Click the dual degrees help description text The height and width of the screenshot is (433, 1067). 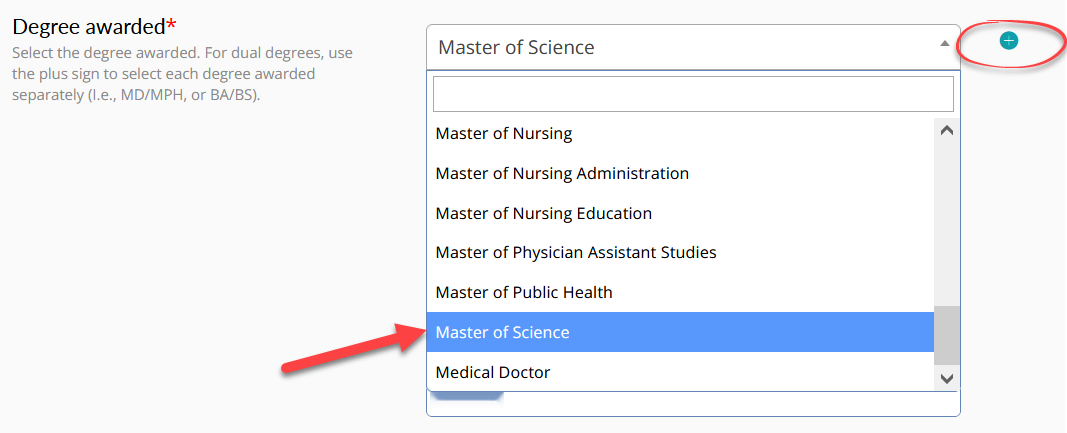pyautogui.click(x=182, y=74)
